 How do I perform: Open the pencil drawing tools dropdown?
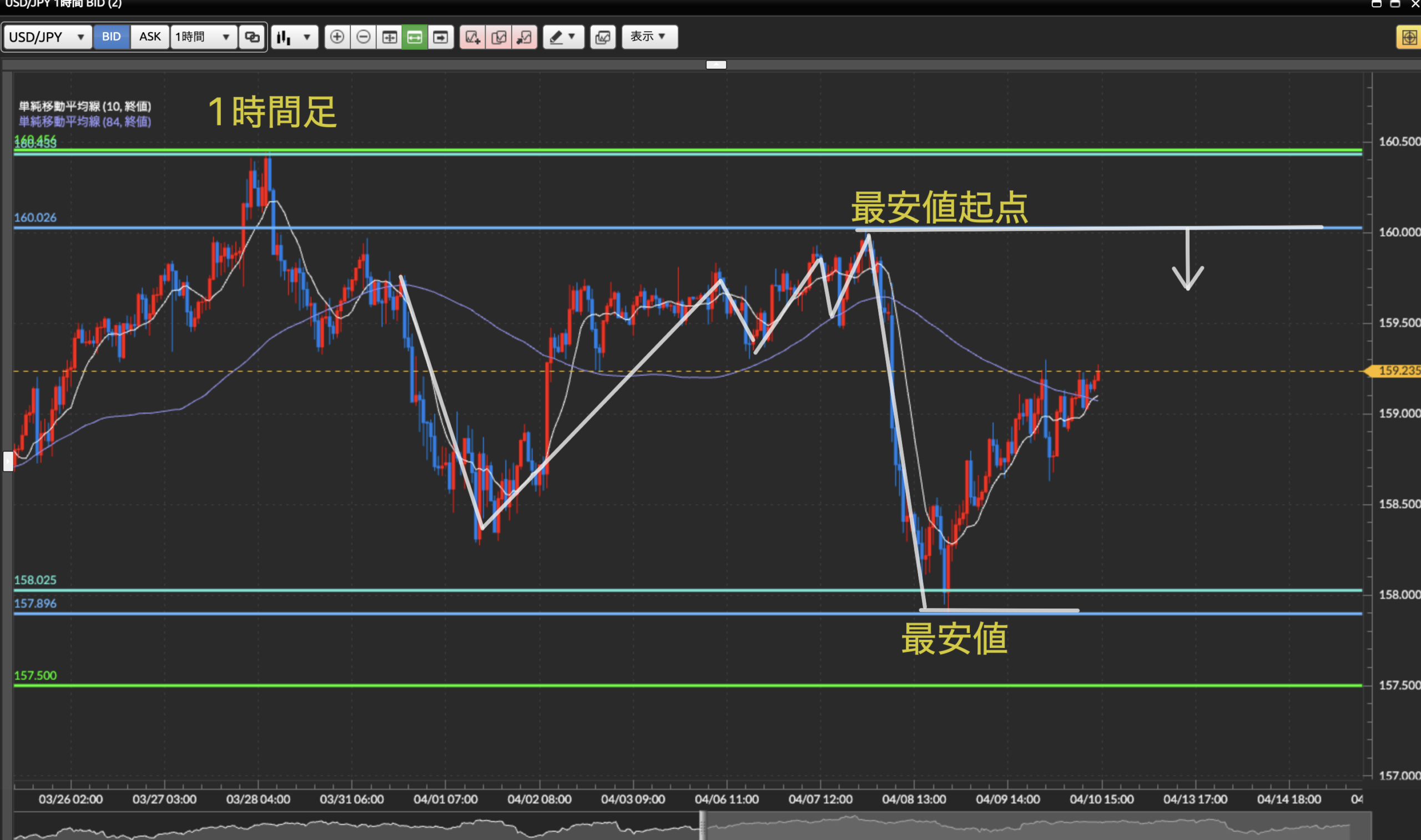(563, 37)
